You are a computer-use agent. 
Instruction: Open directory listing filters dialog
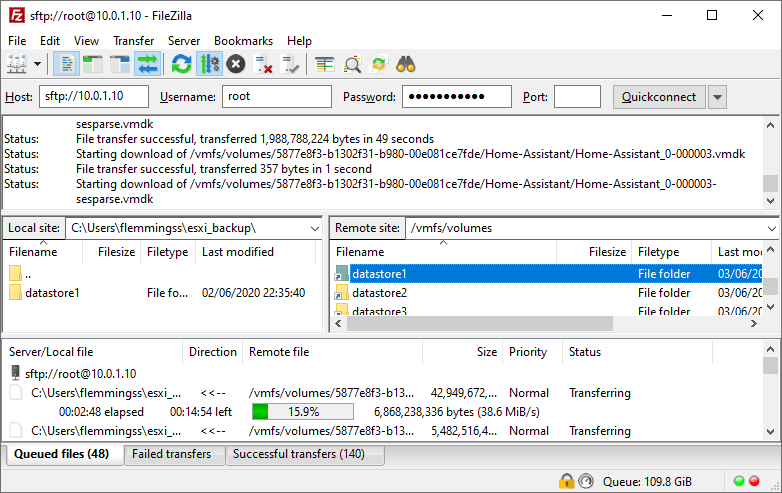pyautogui.click(x=325, y=64)
